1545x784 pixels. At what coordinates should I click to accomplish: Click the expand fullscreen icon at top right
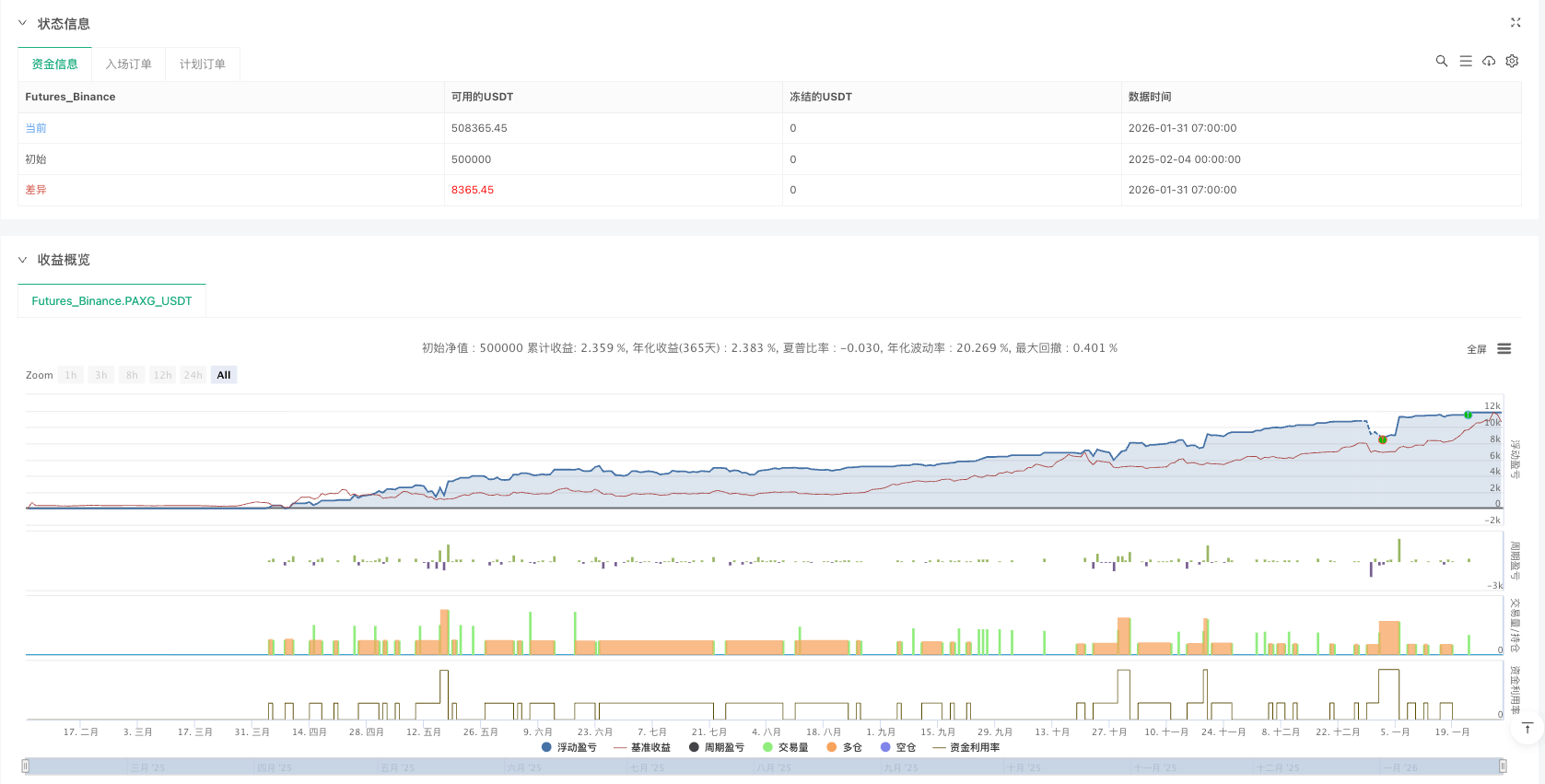[x=1516, y=23]
